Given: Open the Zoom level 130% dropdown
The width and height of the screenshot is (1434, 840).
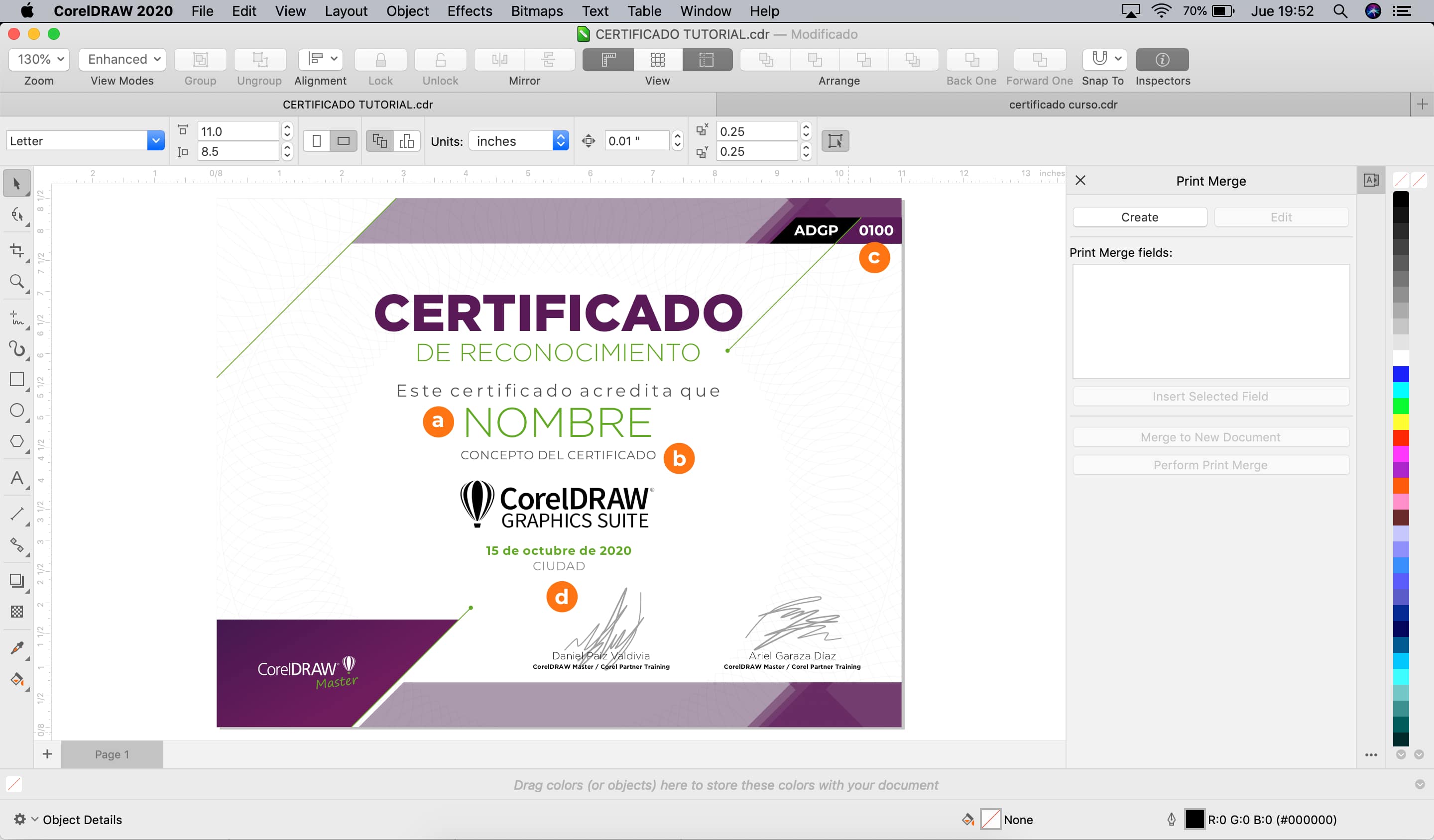Looking at the screenshot, I should [x=39, y=59].
